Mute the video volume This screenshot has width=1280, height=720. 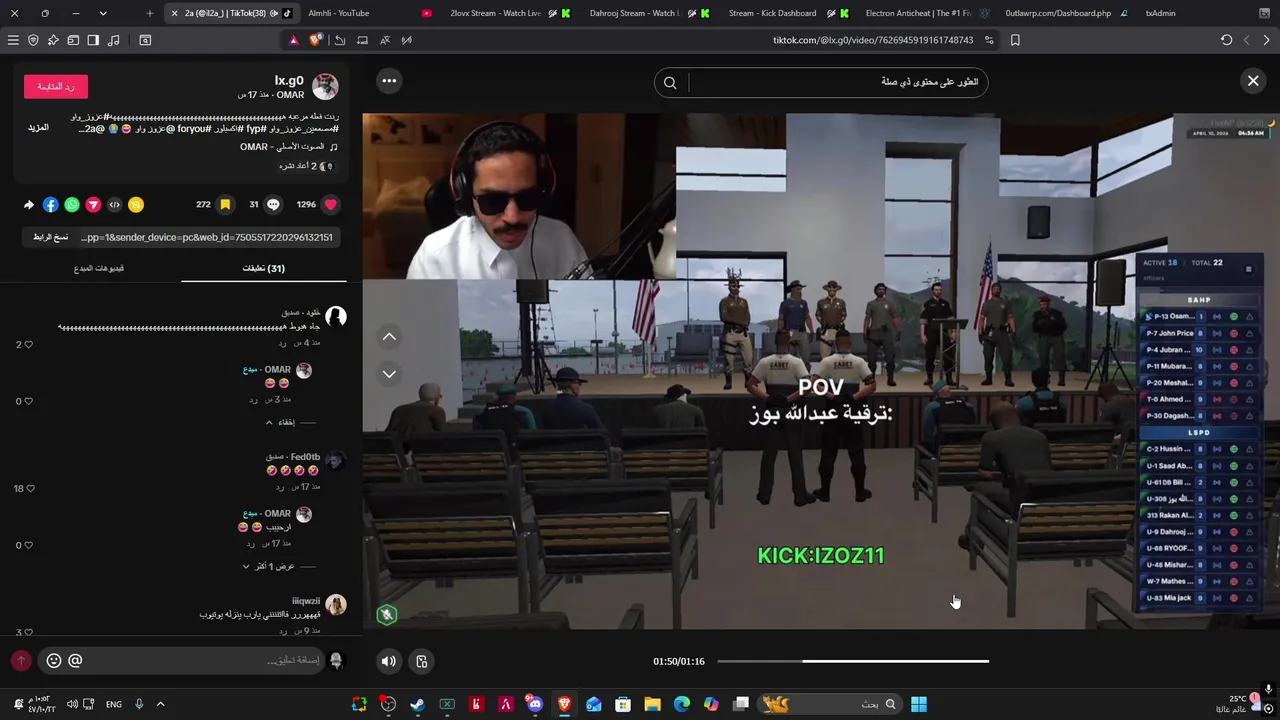(x=389, y=661)
